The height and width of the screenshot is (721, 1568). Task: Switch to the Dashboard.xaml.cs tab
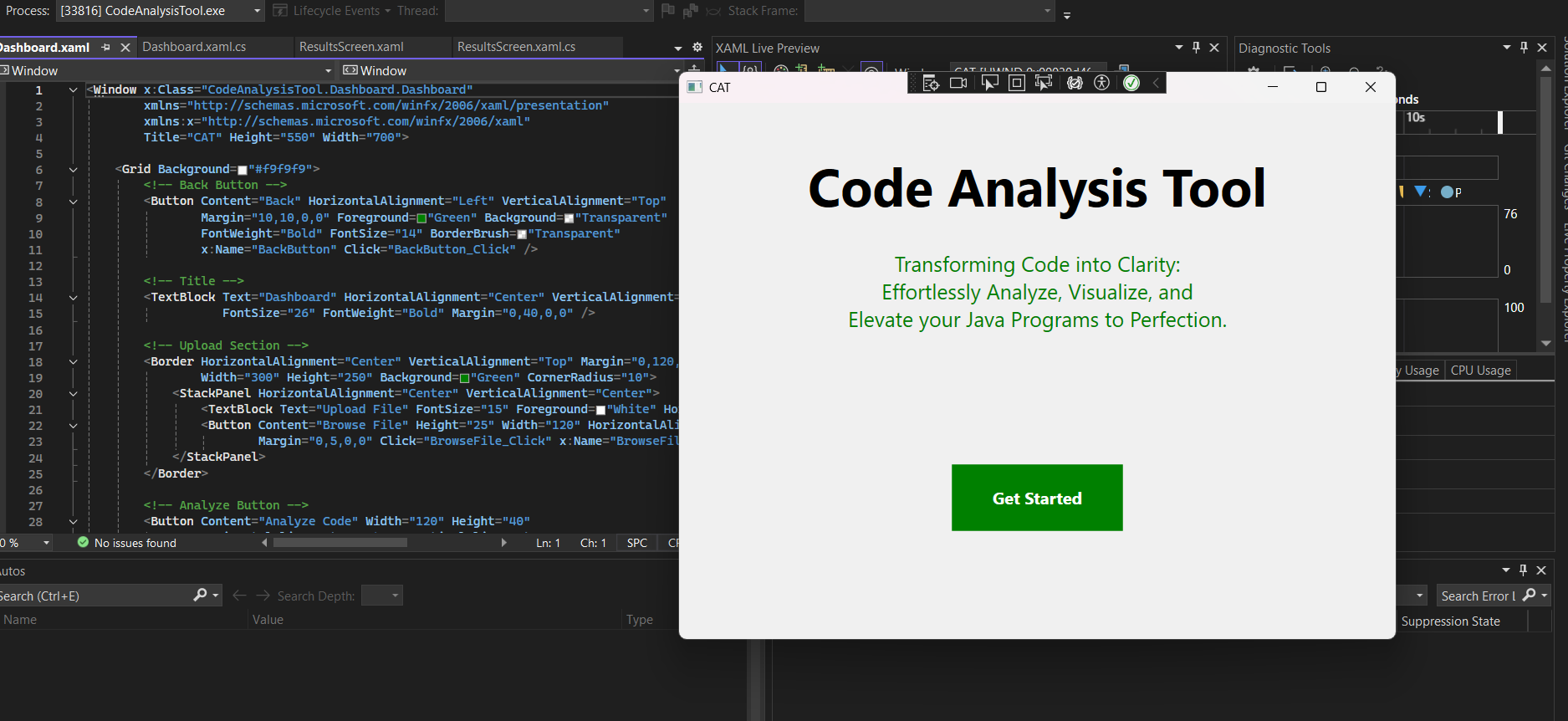[194, 47]
